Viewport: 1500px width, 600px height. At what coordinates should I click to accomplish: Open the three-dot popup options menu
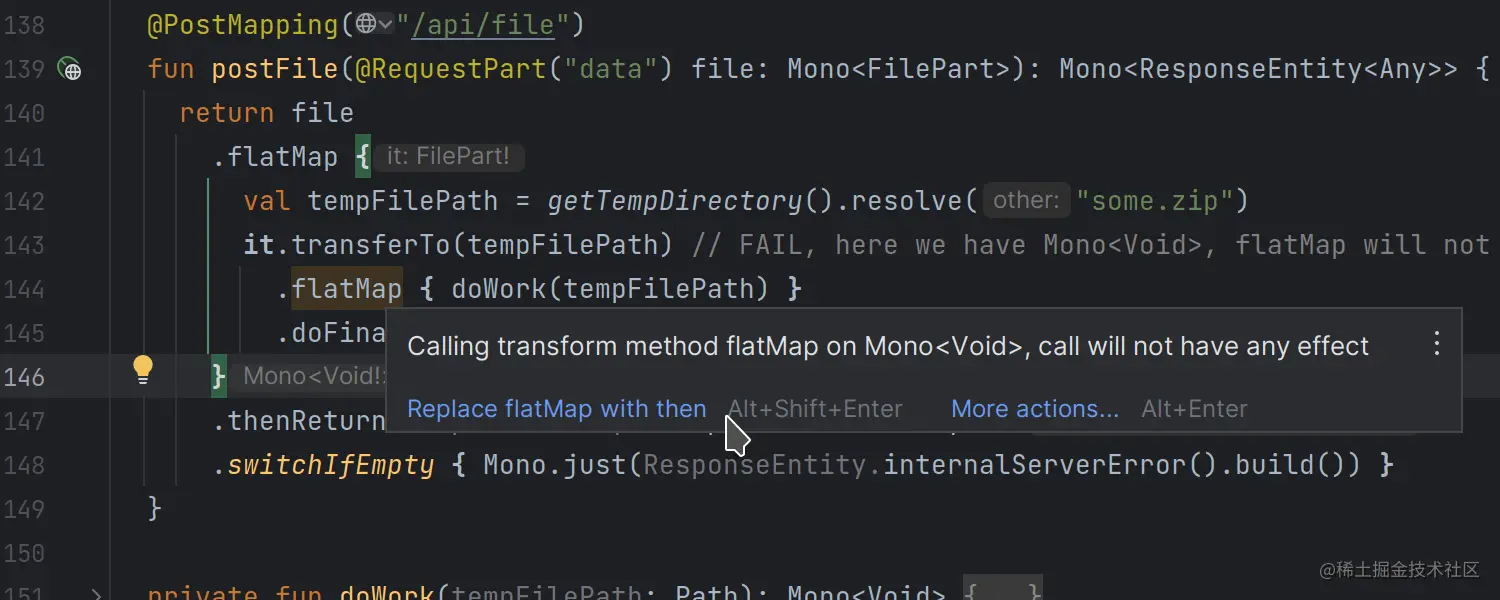[1437, 344]
